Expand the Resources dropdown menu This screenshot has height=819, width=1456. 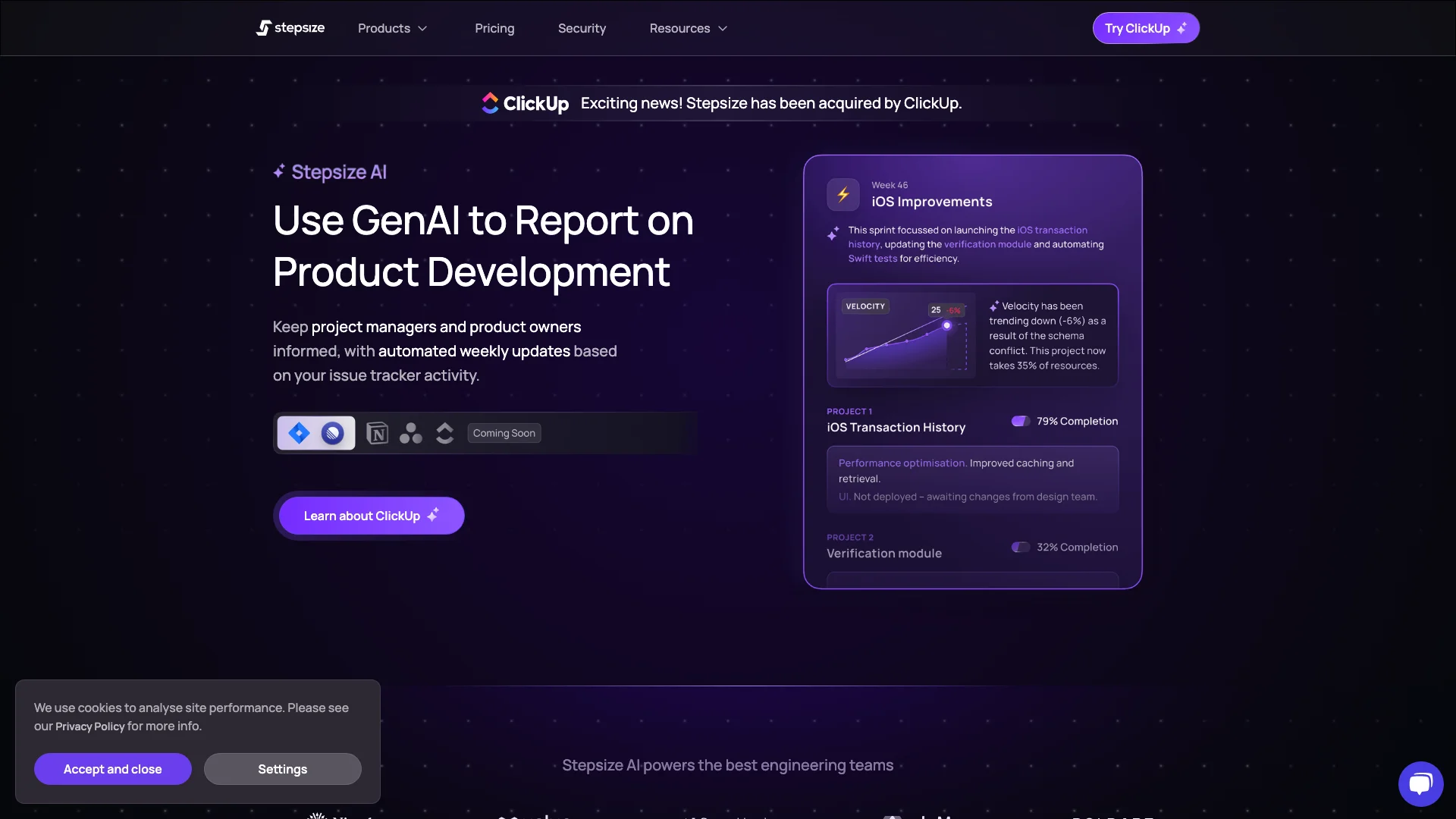pos(688,27)
